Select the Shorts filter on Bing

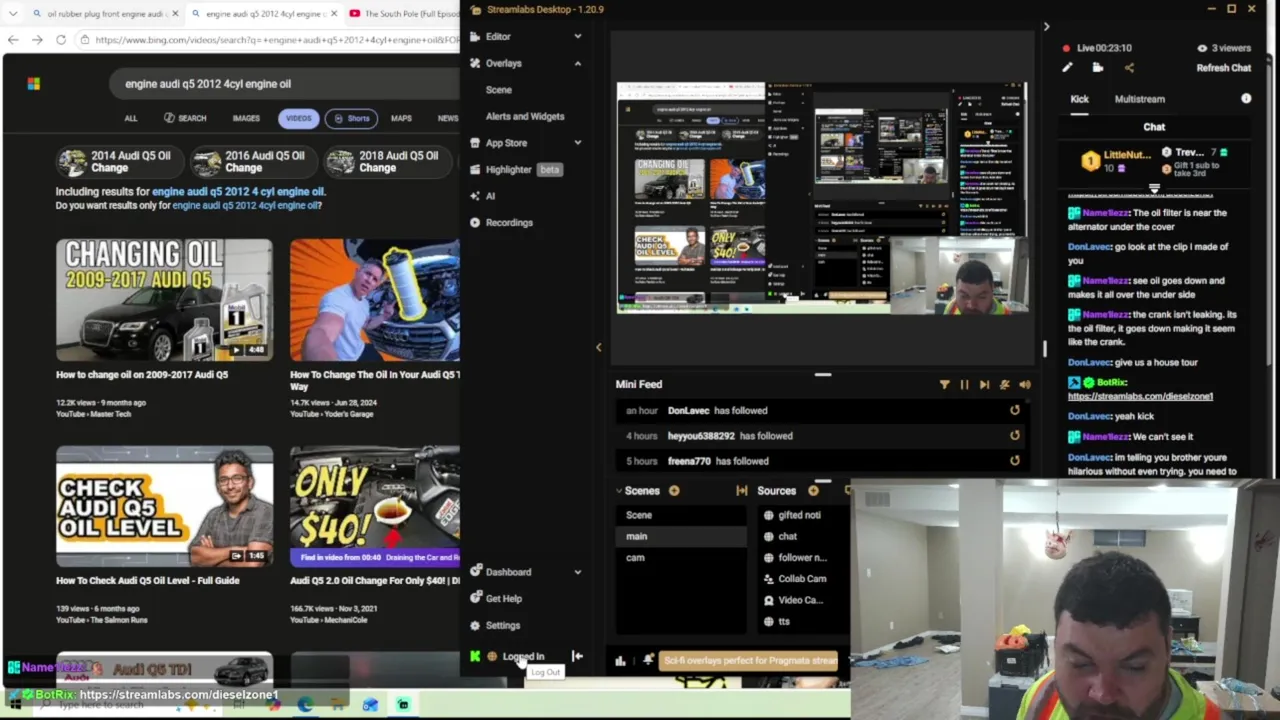[351, 118]
